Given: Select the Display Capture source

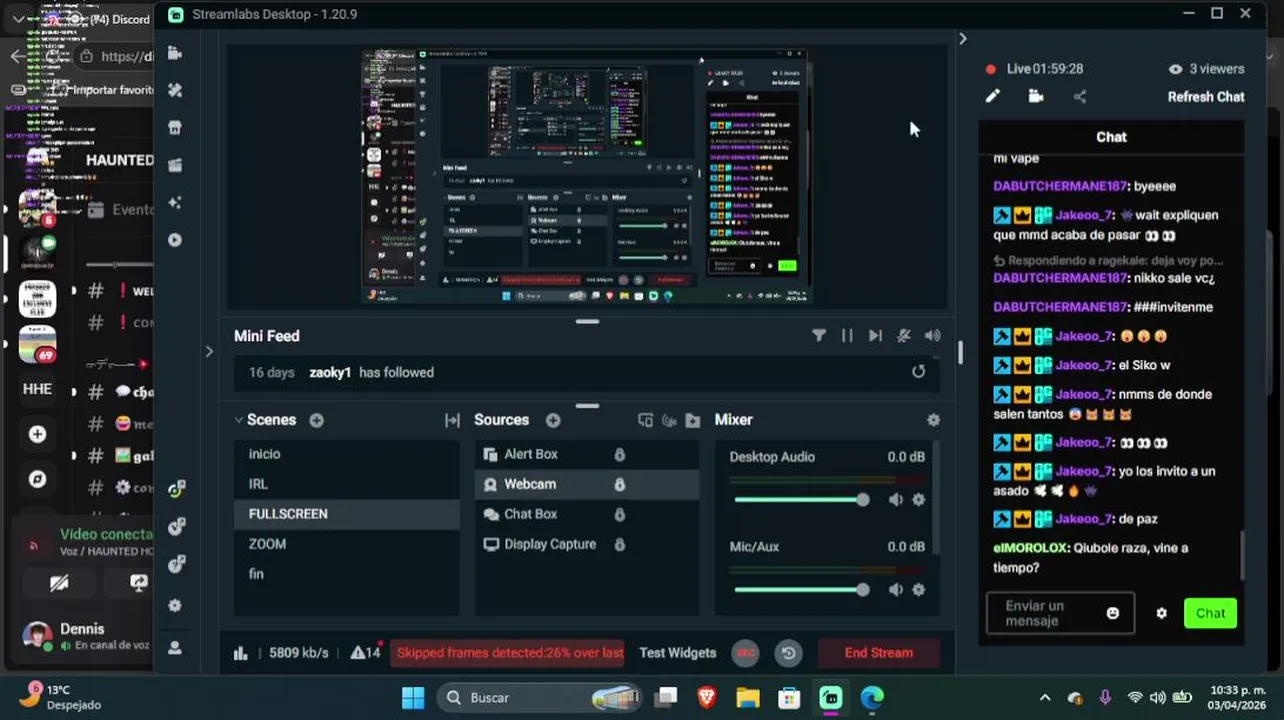Looking at the screenshot, I should tap(586, 544).
